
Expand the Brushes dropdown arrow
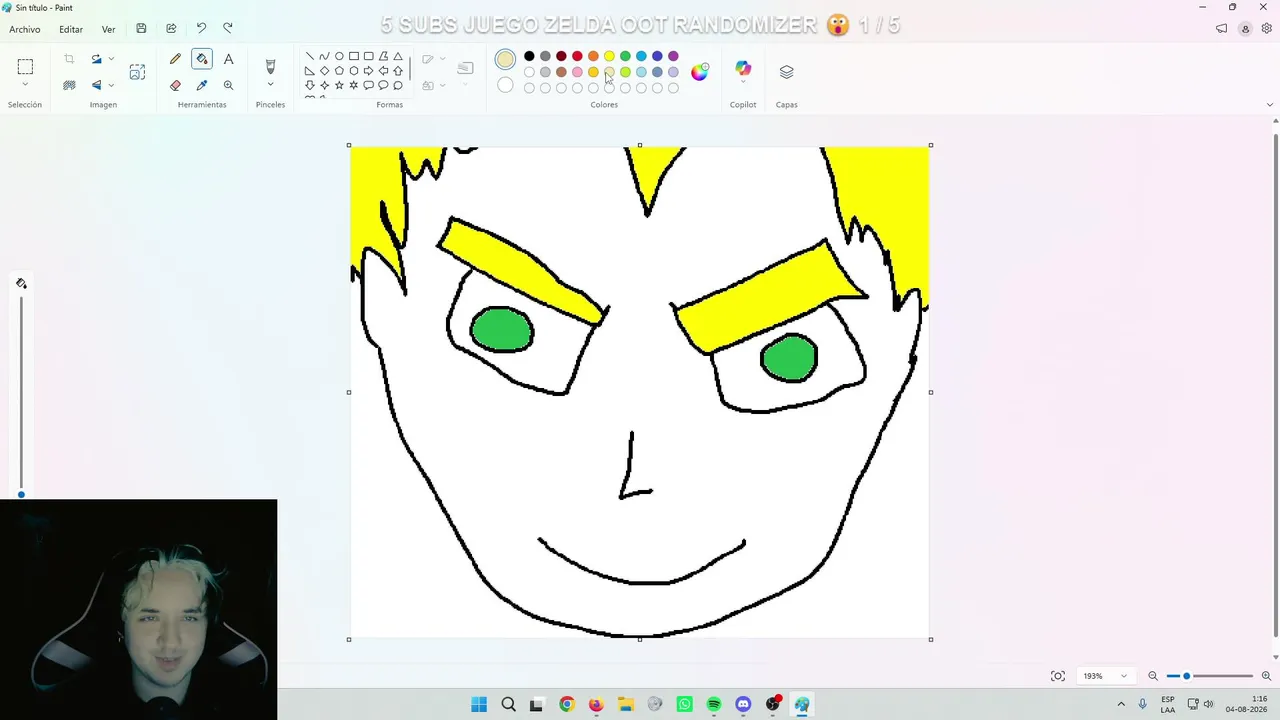coord(270,85)
